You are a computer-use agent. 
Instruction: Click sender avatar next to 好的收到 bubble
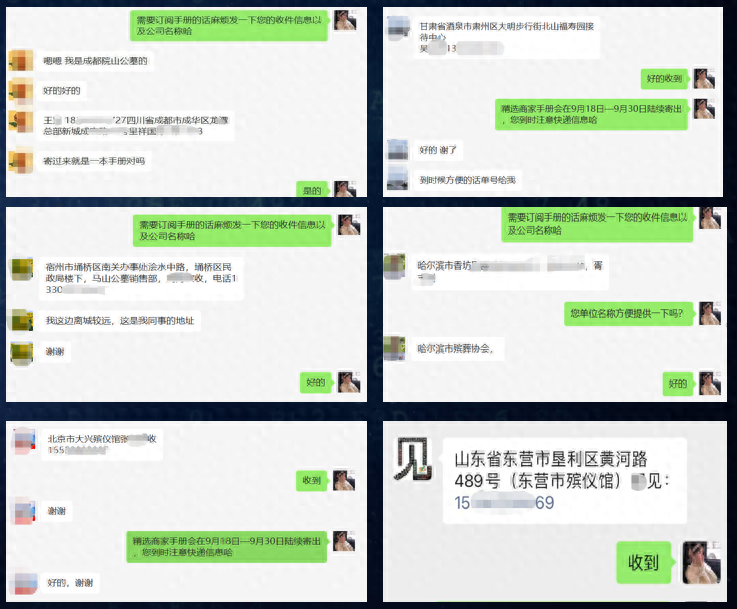(x=704, y=78)
